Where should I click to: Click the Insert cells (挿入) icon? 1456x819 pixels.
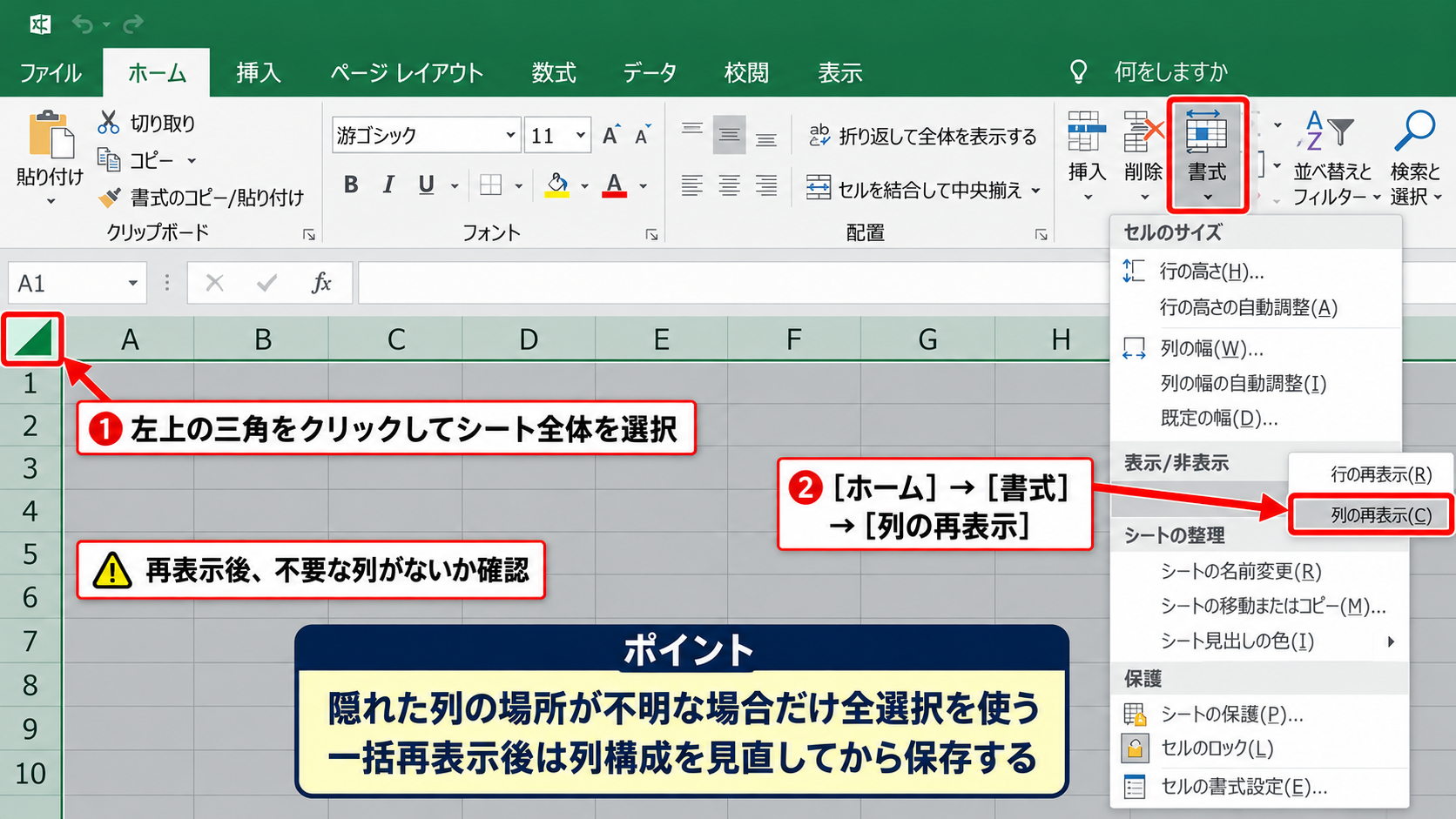coord(1087,132)
